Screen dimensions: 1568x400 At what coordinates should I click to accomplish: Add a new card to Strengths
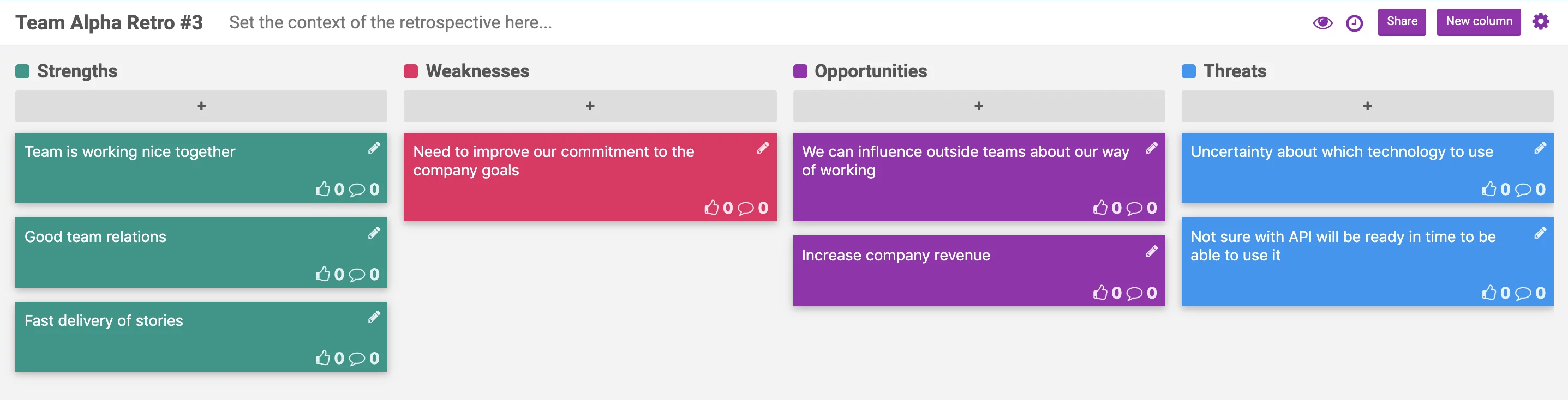point(201,106)
